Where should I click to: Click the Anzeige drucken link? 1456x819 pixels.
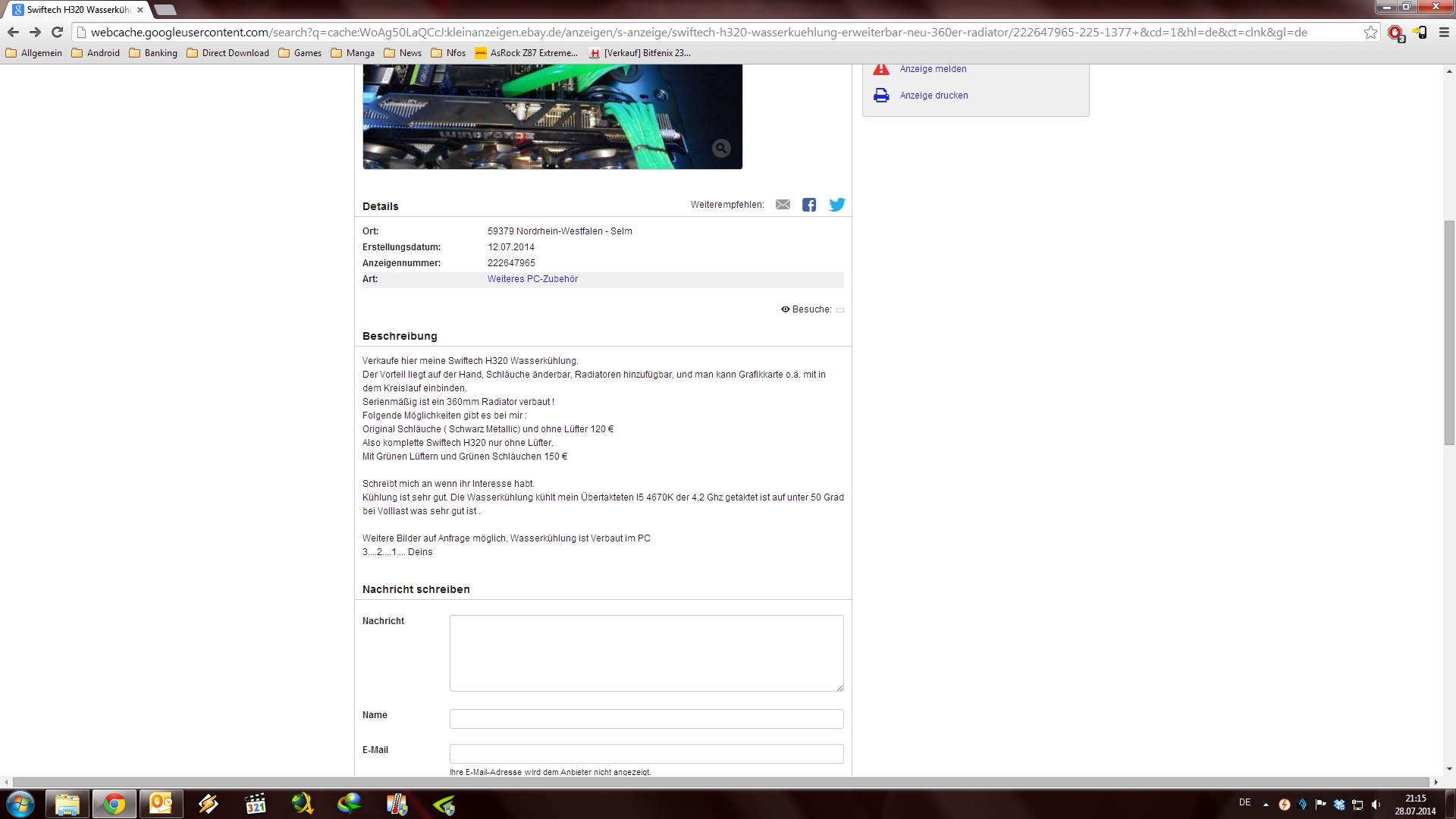(x=934, y=96)
